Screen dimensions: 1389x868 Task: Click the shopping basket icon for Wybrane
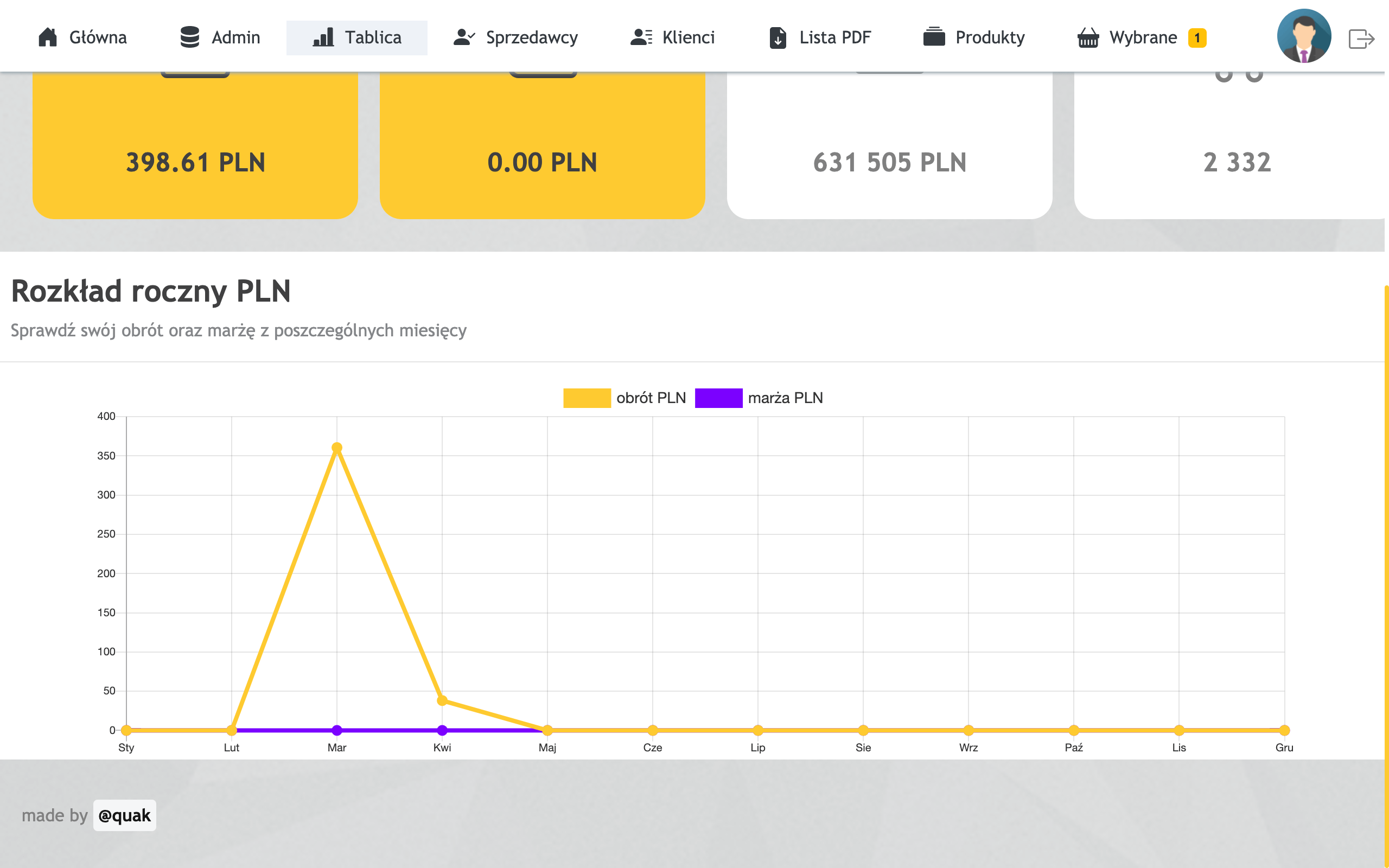point(1088,38)
